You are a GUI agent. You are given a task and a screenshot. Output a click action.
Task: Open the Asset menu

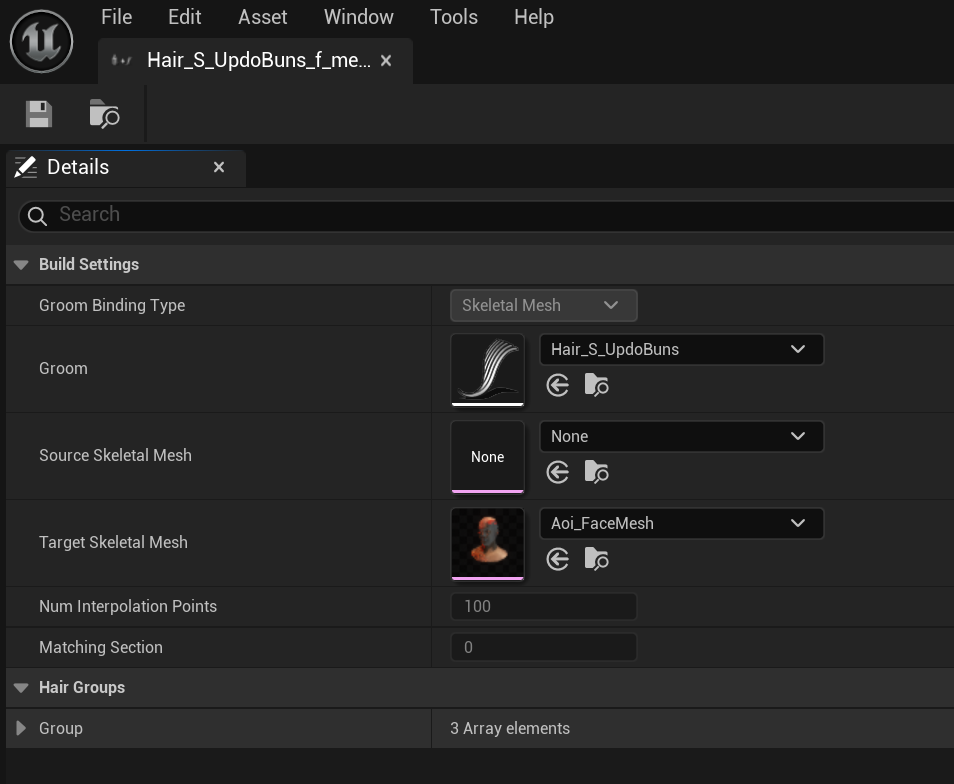(x=262, y=17)
